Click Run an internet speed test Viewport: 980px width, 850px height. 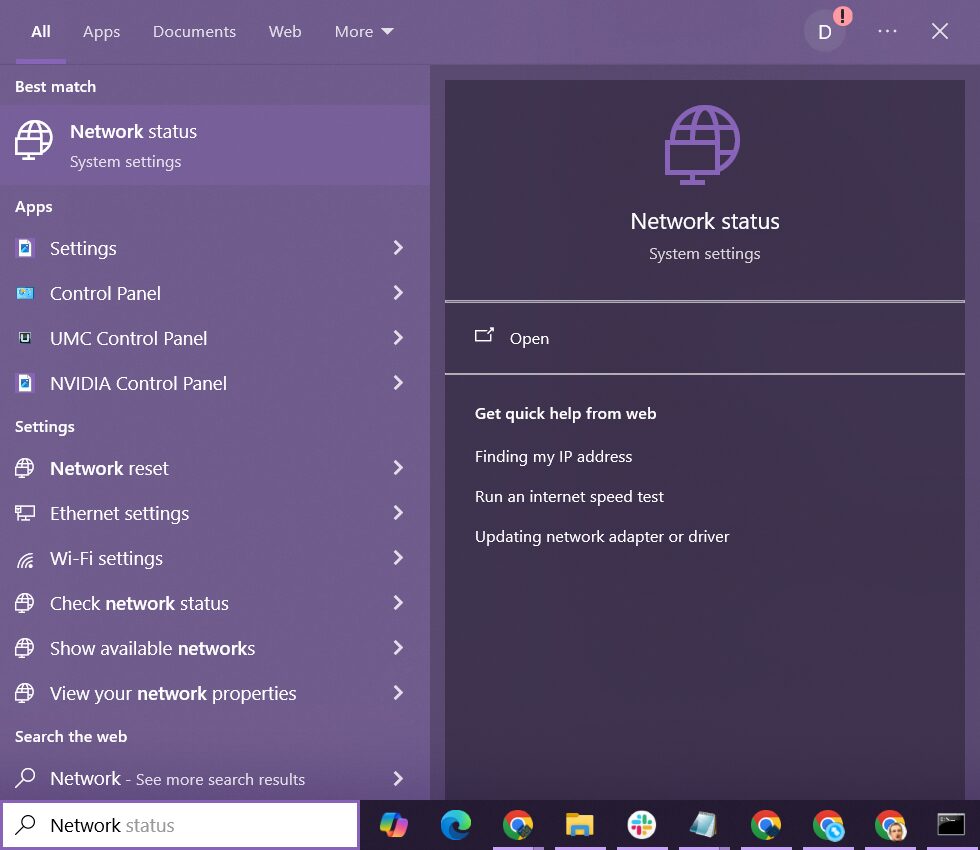[x=569, y=496]
